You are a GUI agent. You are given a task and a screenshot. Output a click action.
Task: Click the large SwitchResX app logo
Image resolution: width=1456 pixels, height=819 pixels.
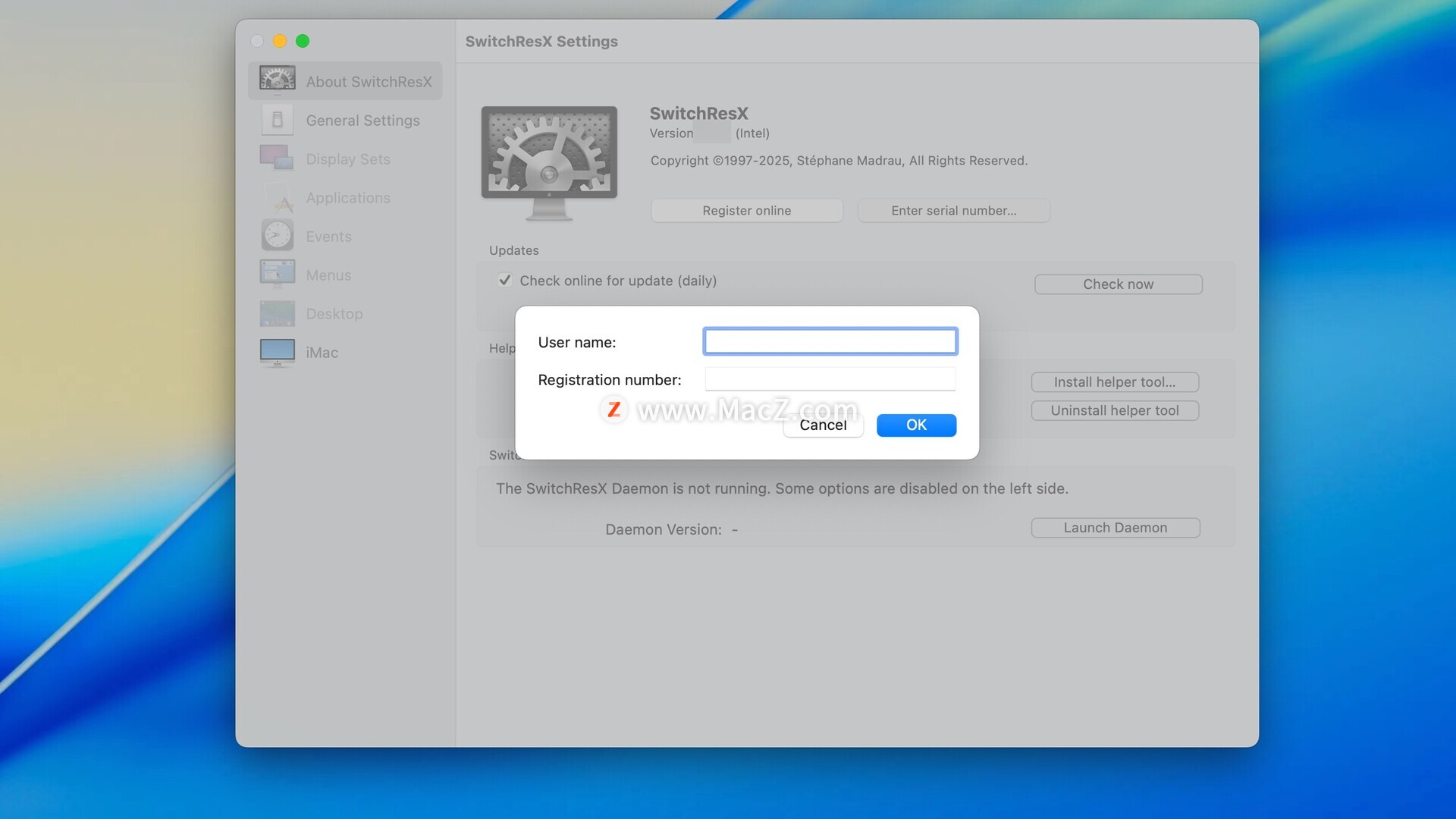coord(549,163)
